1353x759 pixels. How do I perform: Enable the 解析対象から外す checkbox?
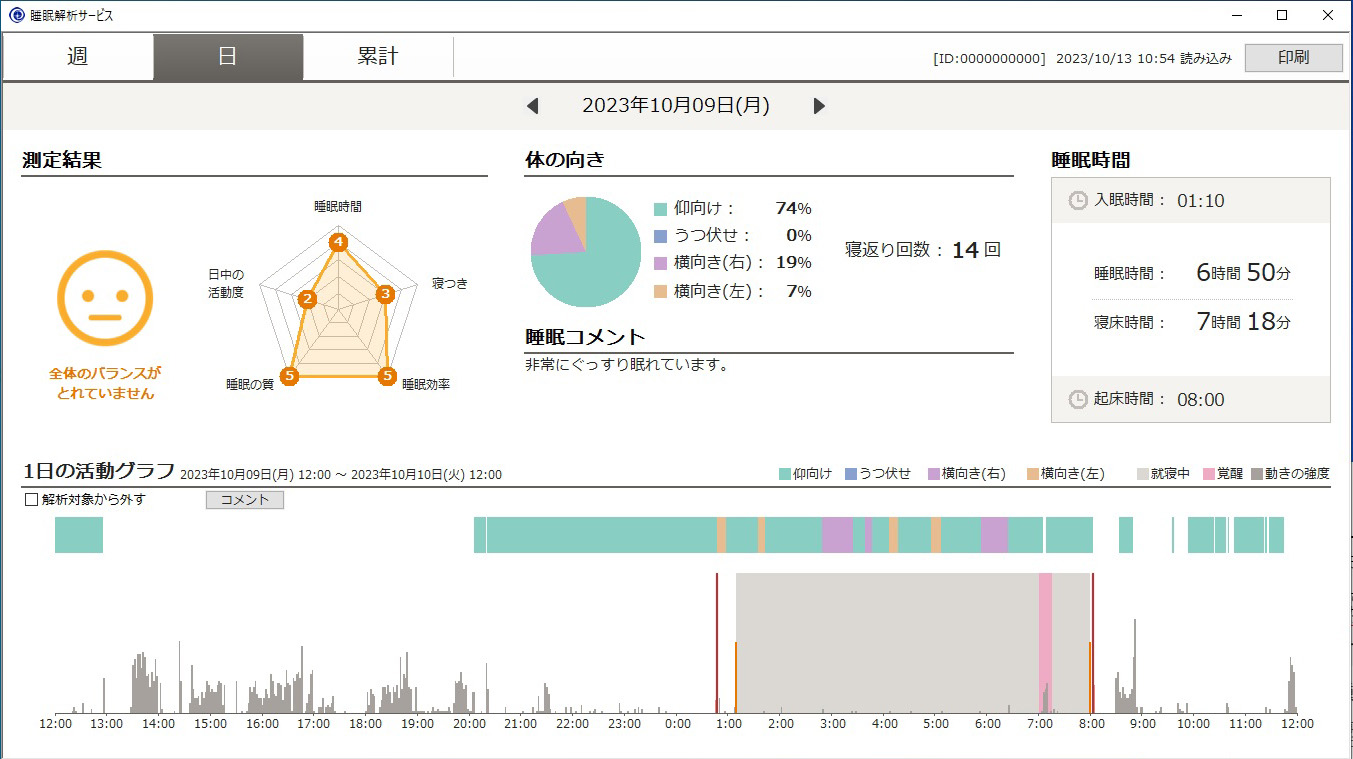point(31,499)
